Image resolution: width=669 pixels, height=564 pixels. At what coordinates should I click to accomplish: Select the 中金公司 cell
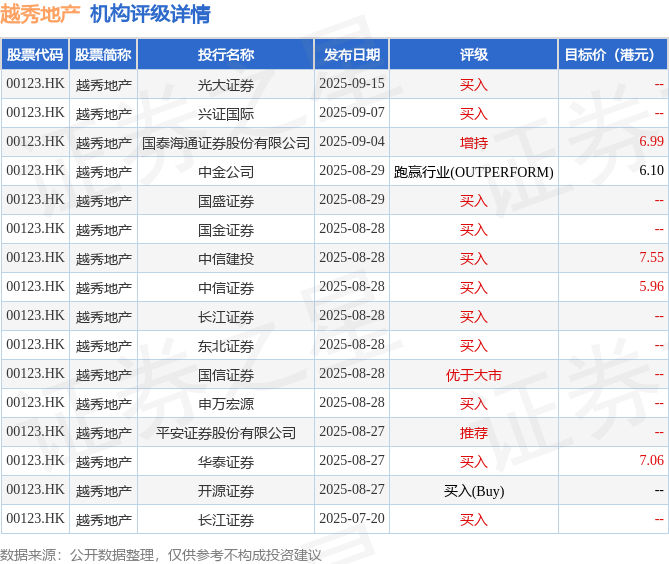[226, 172]
